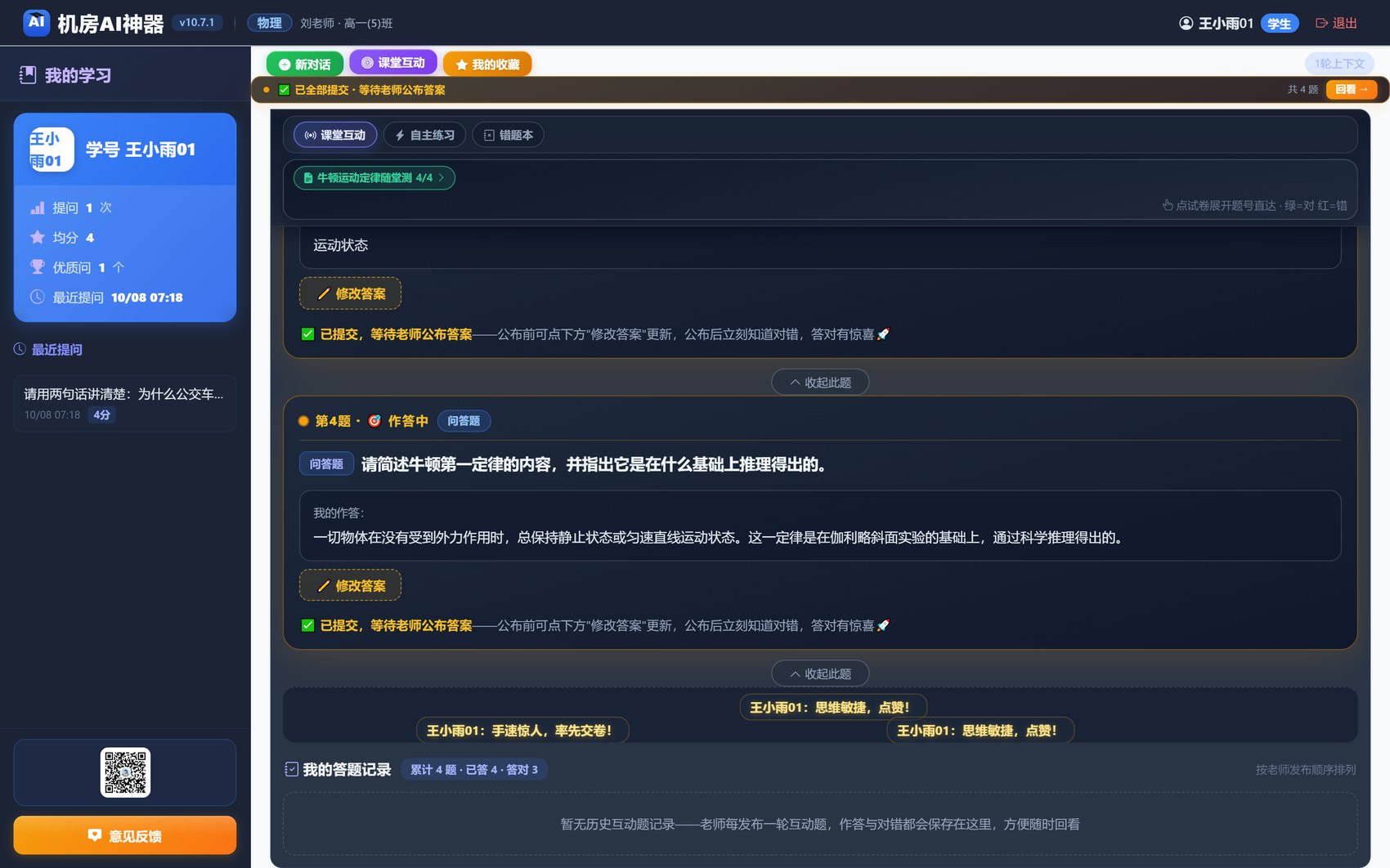Open the 王小雨01 avatar tile
This screenshot has width=1390, height=868.
[52, 150]
